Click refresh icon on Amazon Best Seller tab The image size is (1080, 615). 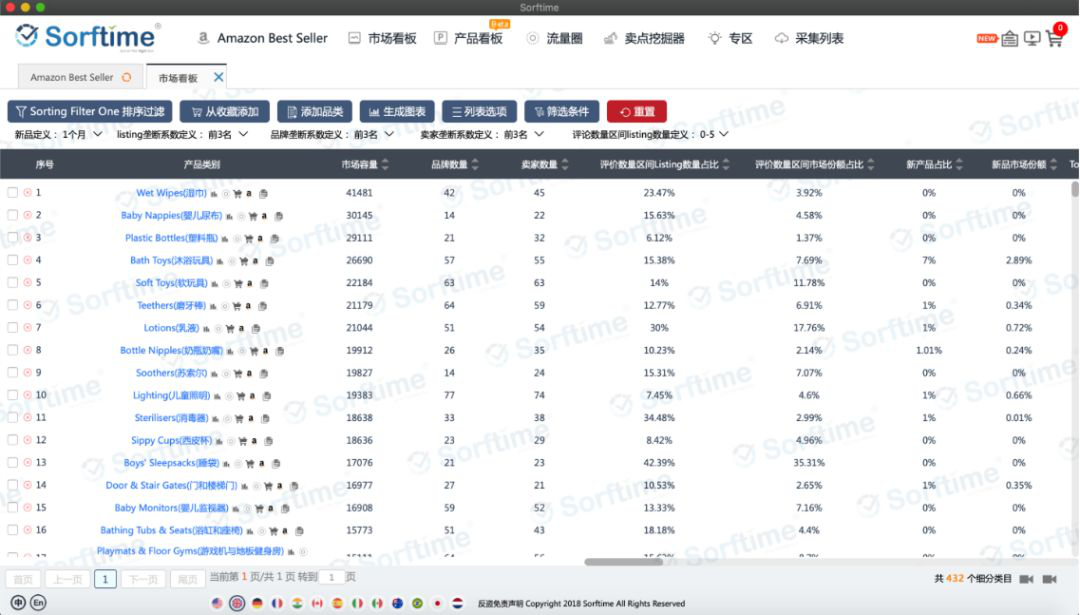coord(127,77)
